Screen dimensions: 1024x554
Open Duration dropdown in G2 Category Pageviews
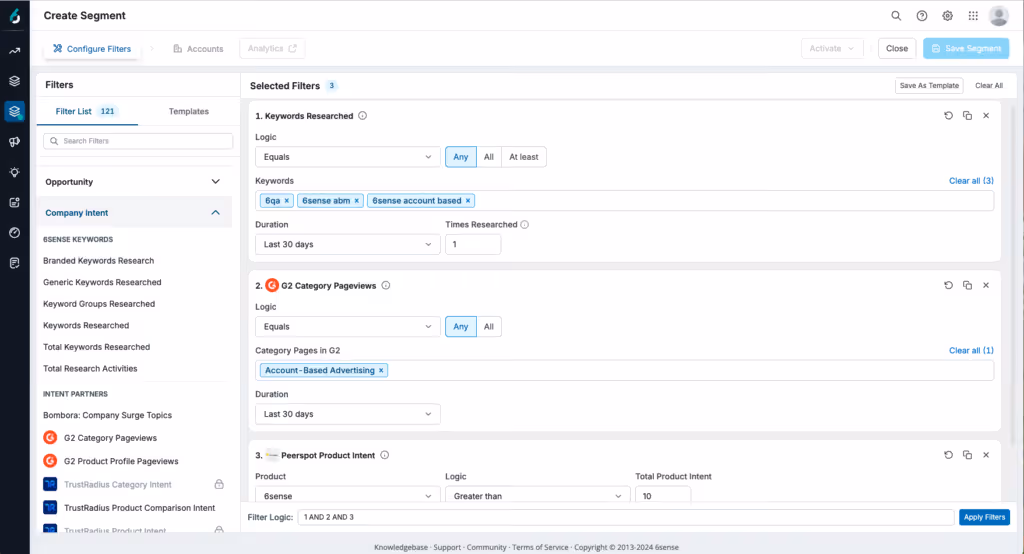click(347, 414)
